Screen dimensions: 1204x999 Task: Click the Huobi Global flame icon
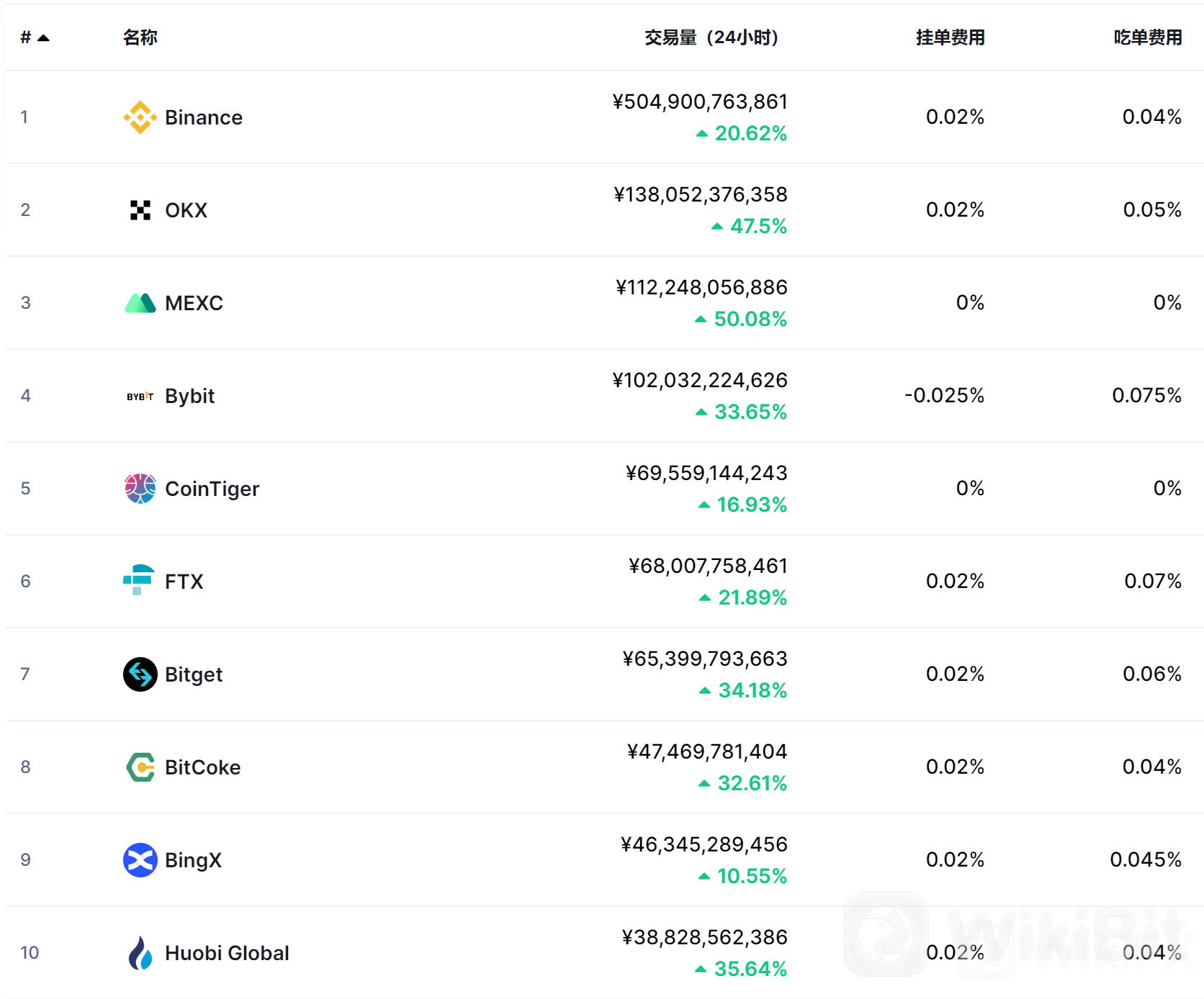140,953
